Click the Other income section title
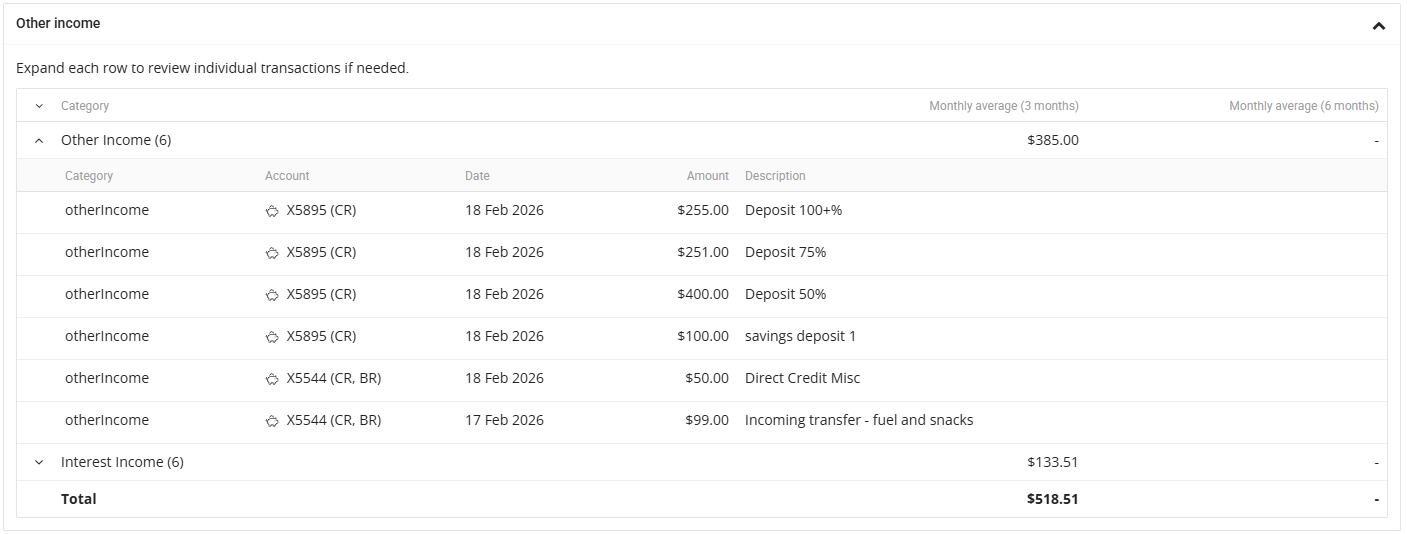This screenshot has height=534, width=1407. pos(58,23)
